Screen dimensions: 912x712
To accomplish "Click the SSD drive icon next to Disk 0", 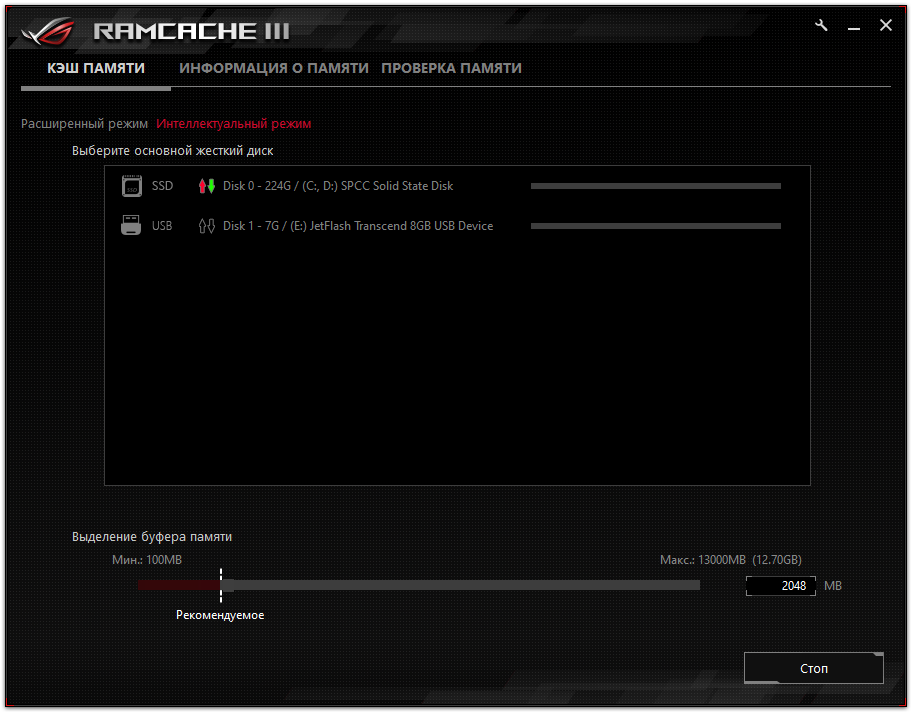I will coord(131,185).
